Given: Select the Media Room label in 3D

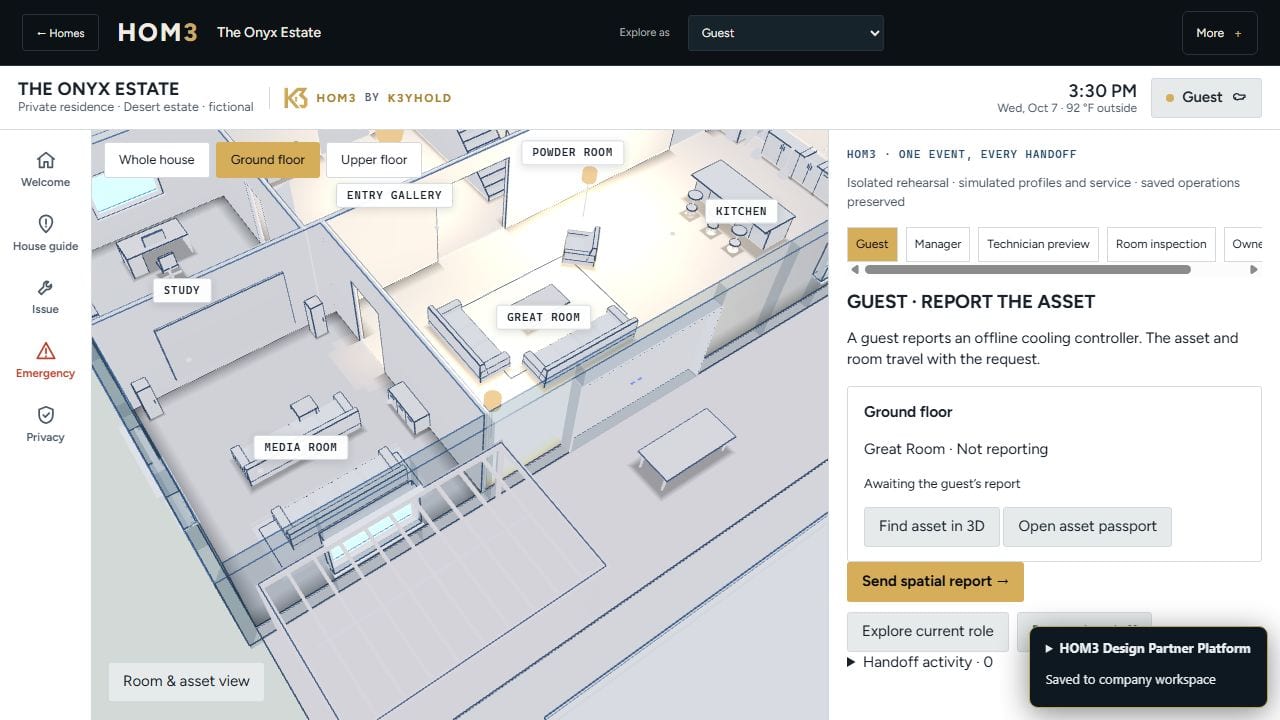Looking at the screenshot, I should coord(300,447).
